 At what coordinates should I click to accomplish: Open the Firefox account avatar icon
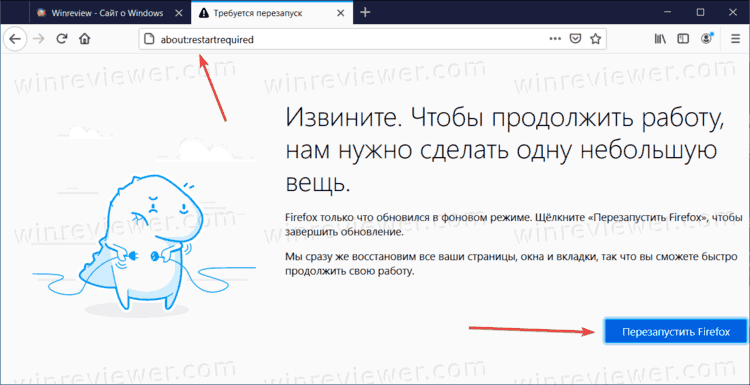click(706, 39)
